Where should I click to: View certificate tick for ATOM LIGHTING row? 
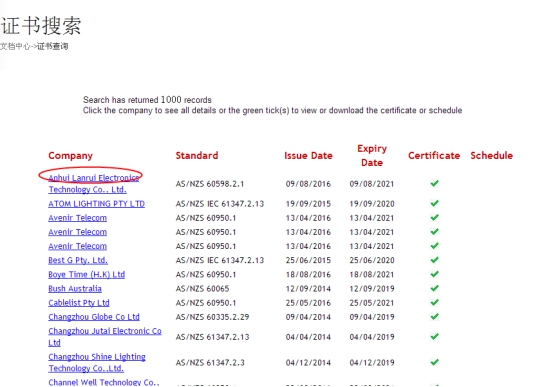click(435, 203)
